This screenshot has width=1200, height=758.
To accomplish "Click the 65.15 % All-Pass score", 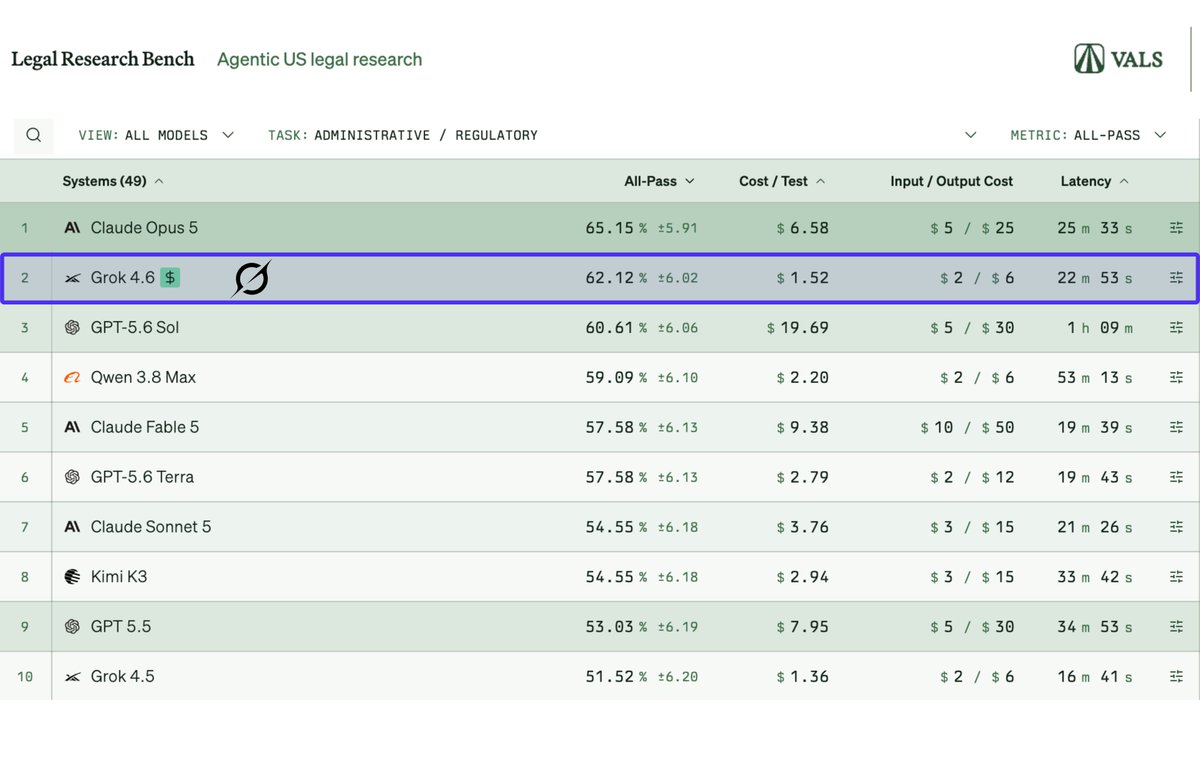I will tap(616, 228).
